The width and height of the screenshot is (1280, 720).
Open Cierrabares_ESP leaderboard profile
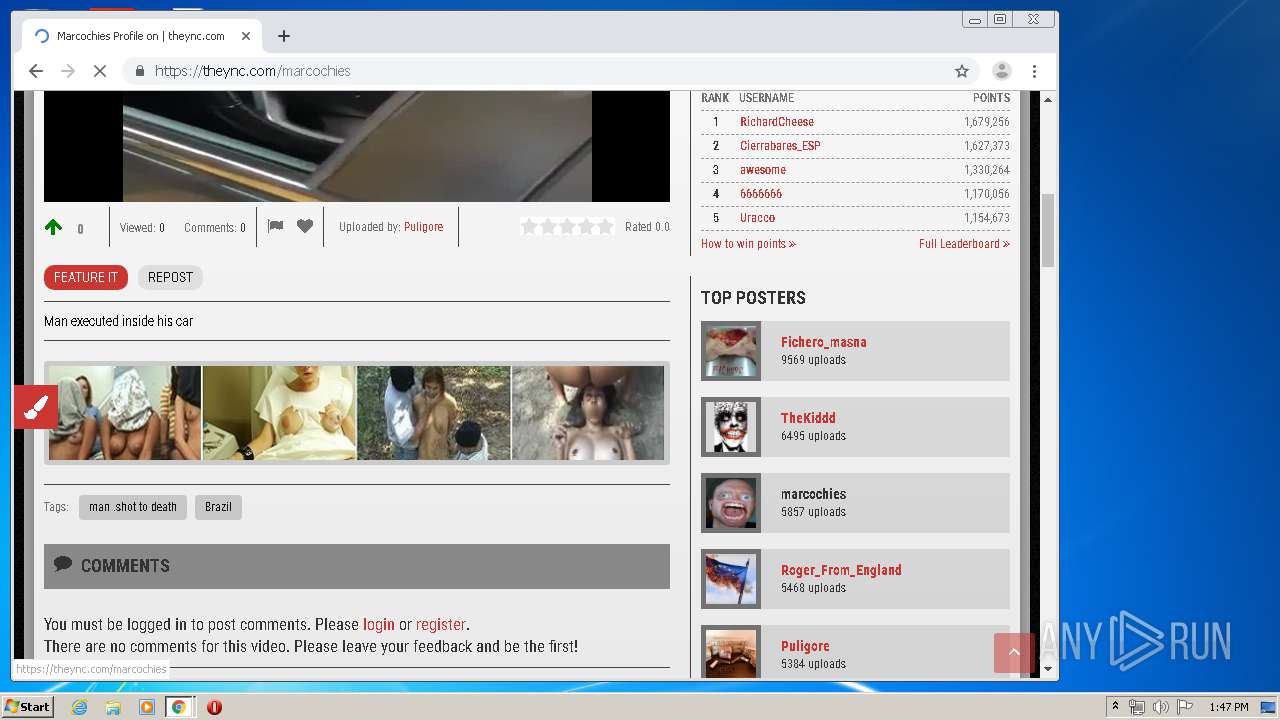(x=780, y=146)
